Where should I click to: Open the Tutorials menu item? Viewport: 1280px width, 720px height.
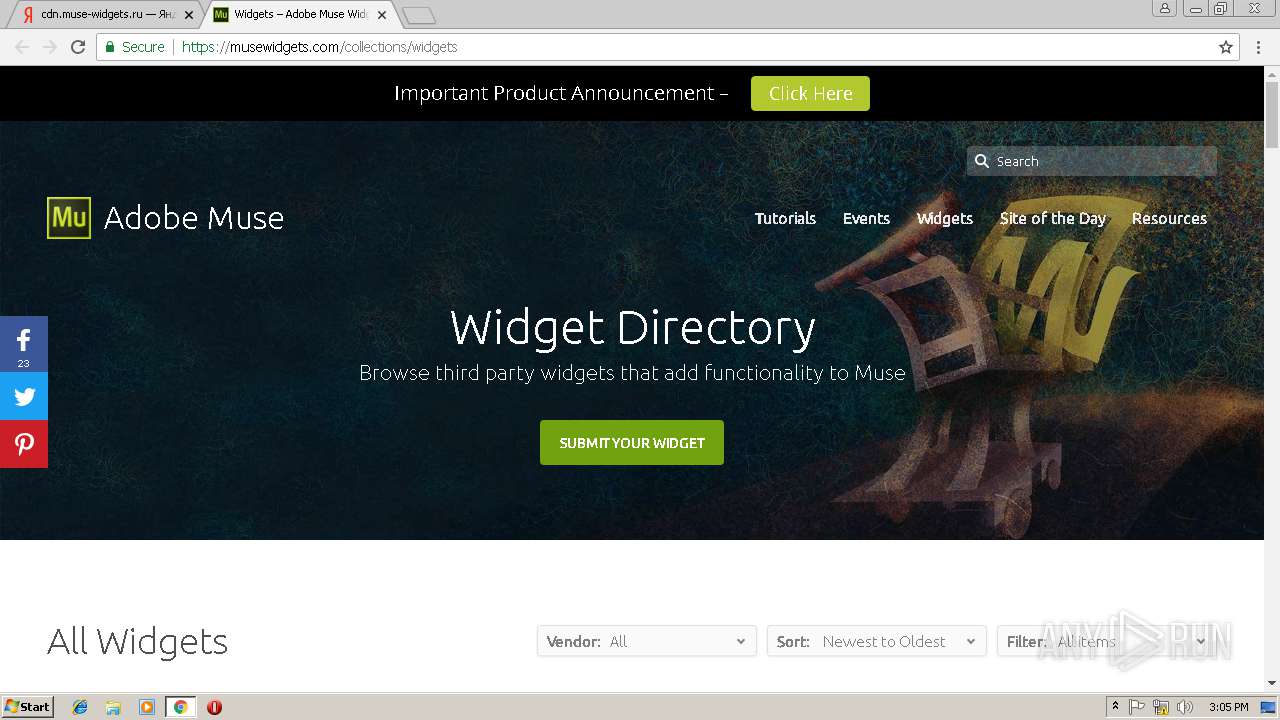(785, 218)
